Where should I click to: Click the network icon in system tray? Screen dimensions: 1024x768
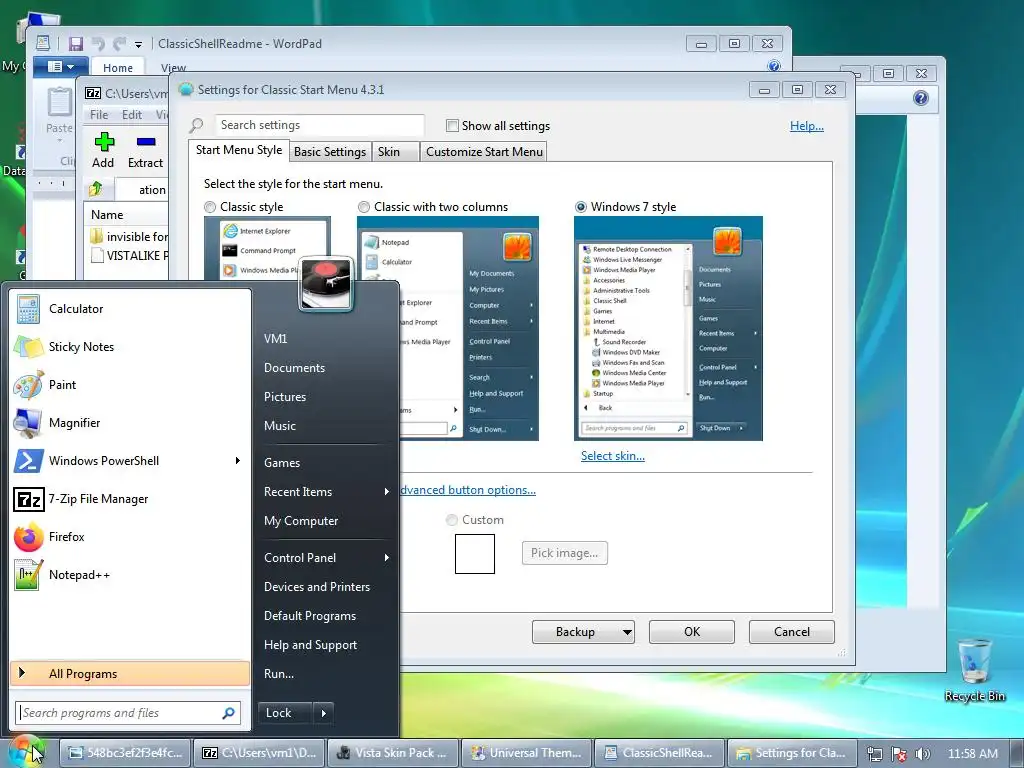click(x=874, y=754)
